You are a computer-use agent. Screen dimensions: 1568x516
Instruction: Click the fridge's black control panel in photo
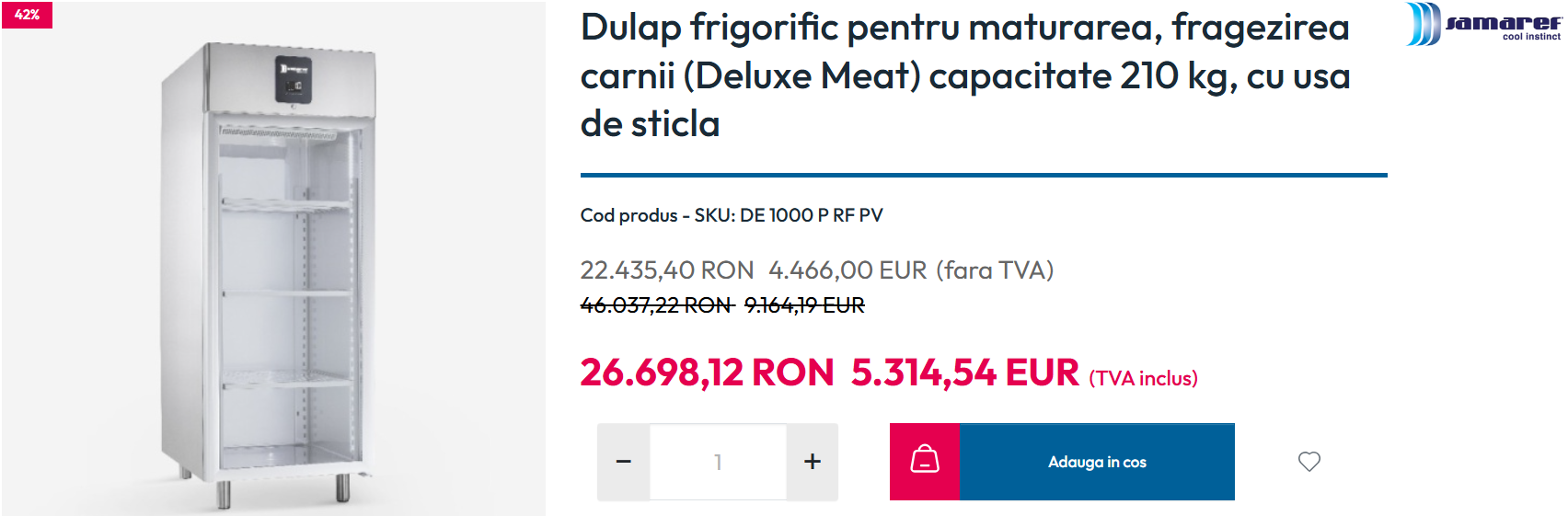(x=294, y=78)
